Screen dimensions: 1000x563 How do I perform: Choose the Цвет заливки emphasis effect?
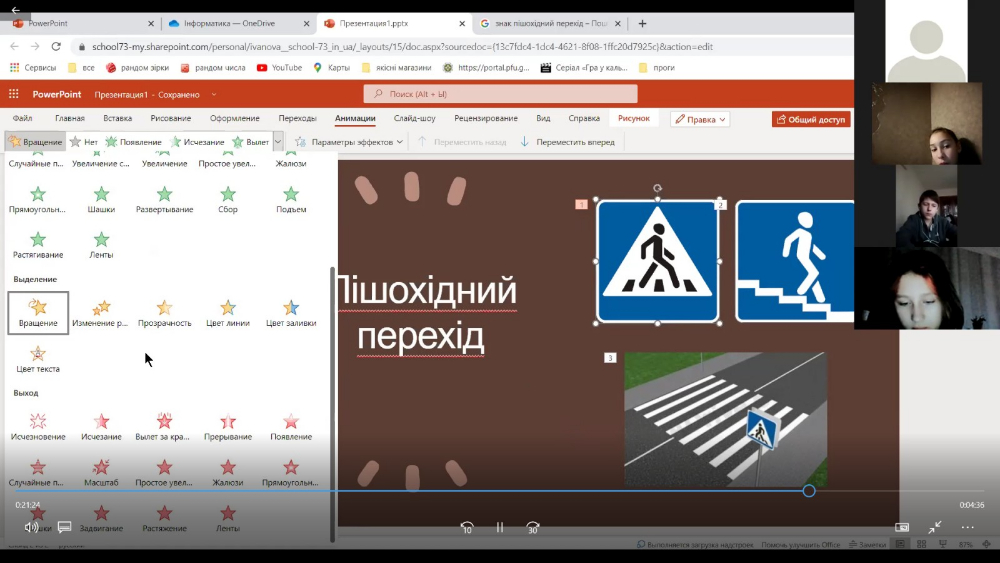291,313
